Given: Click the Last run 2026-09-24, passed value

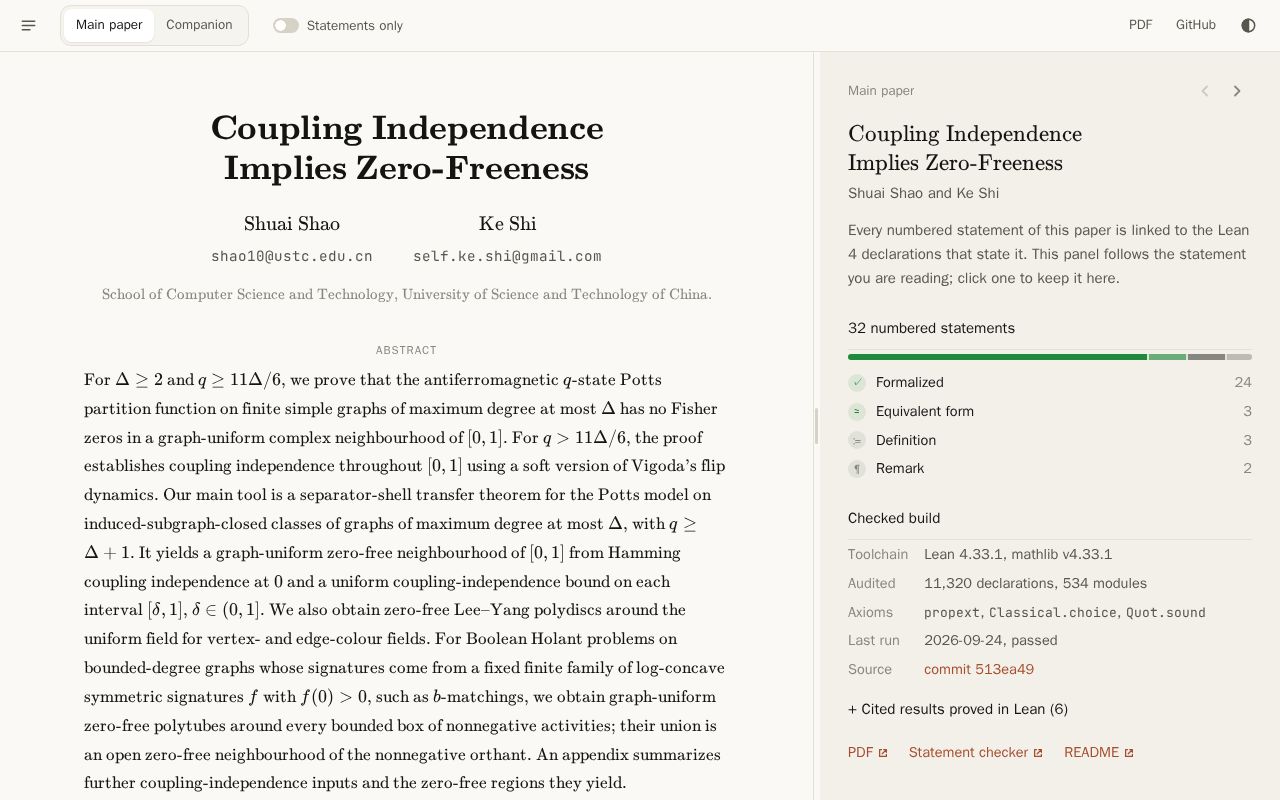Looking at the screenshot, I should [991, 640].
